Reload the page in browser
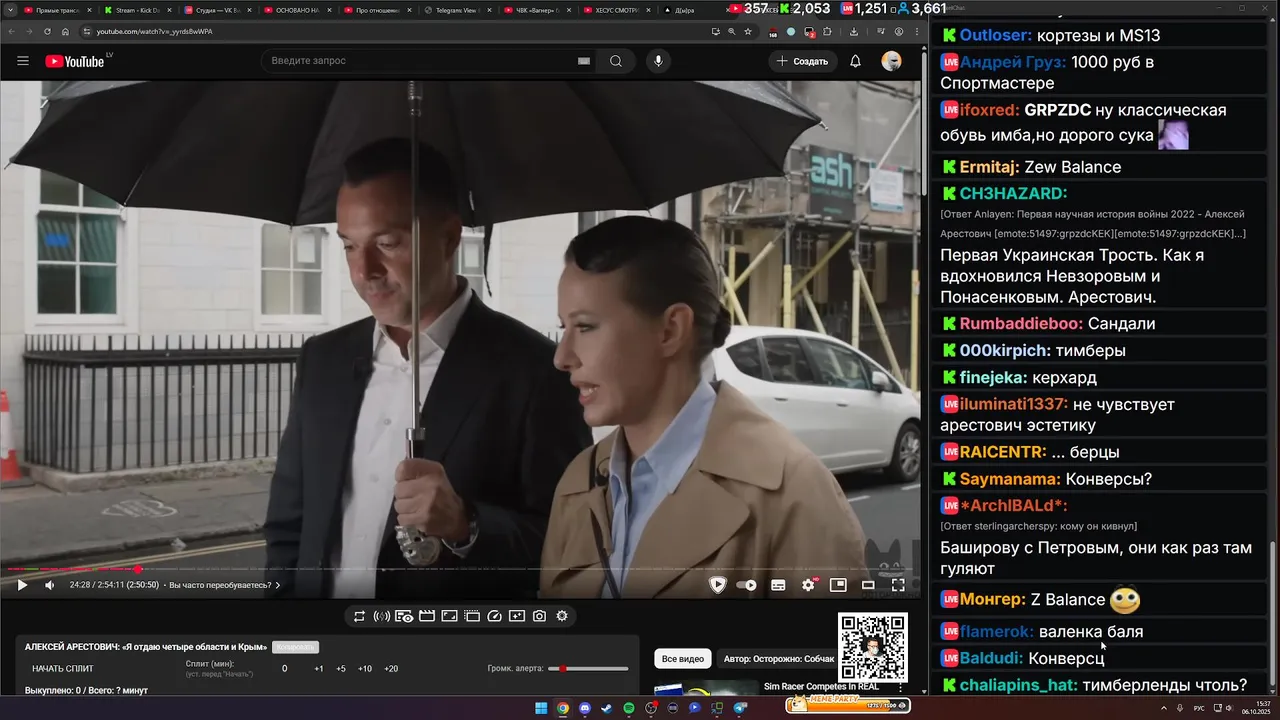Viewport: 1280px width, 720px height. (47, 31)
